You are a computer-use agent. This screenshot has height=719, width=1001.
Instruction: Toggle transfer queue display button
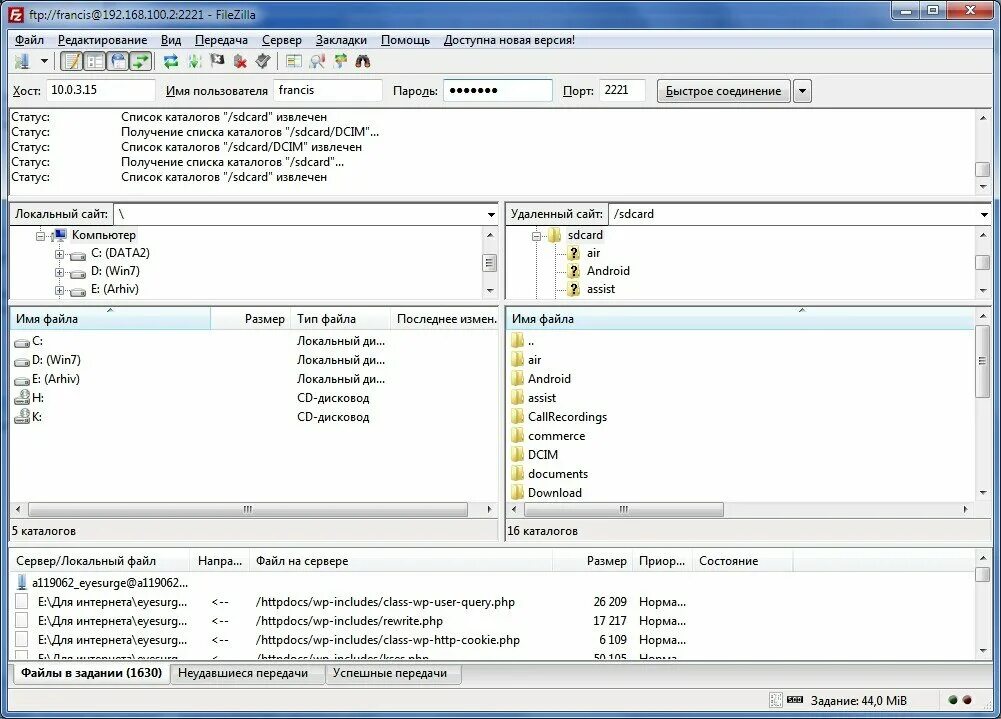(140, 61)
